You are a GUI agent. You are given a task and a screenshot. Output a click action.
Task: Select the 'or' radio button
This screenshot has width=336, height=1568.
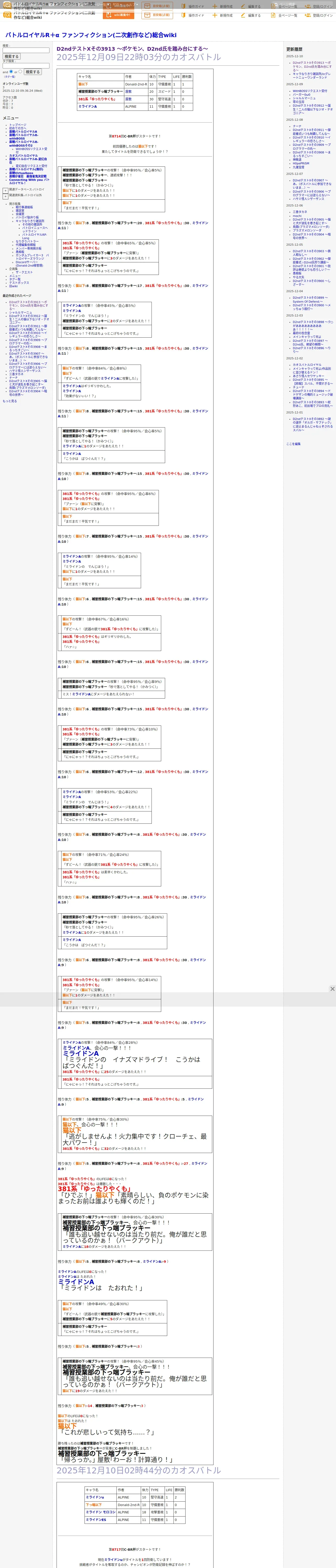pos(20,72)
